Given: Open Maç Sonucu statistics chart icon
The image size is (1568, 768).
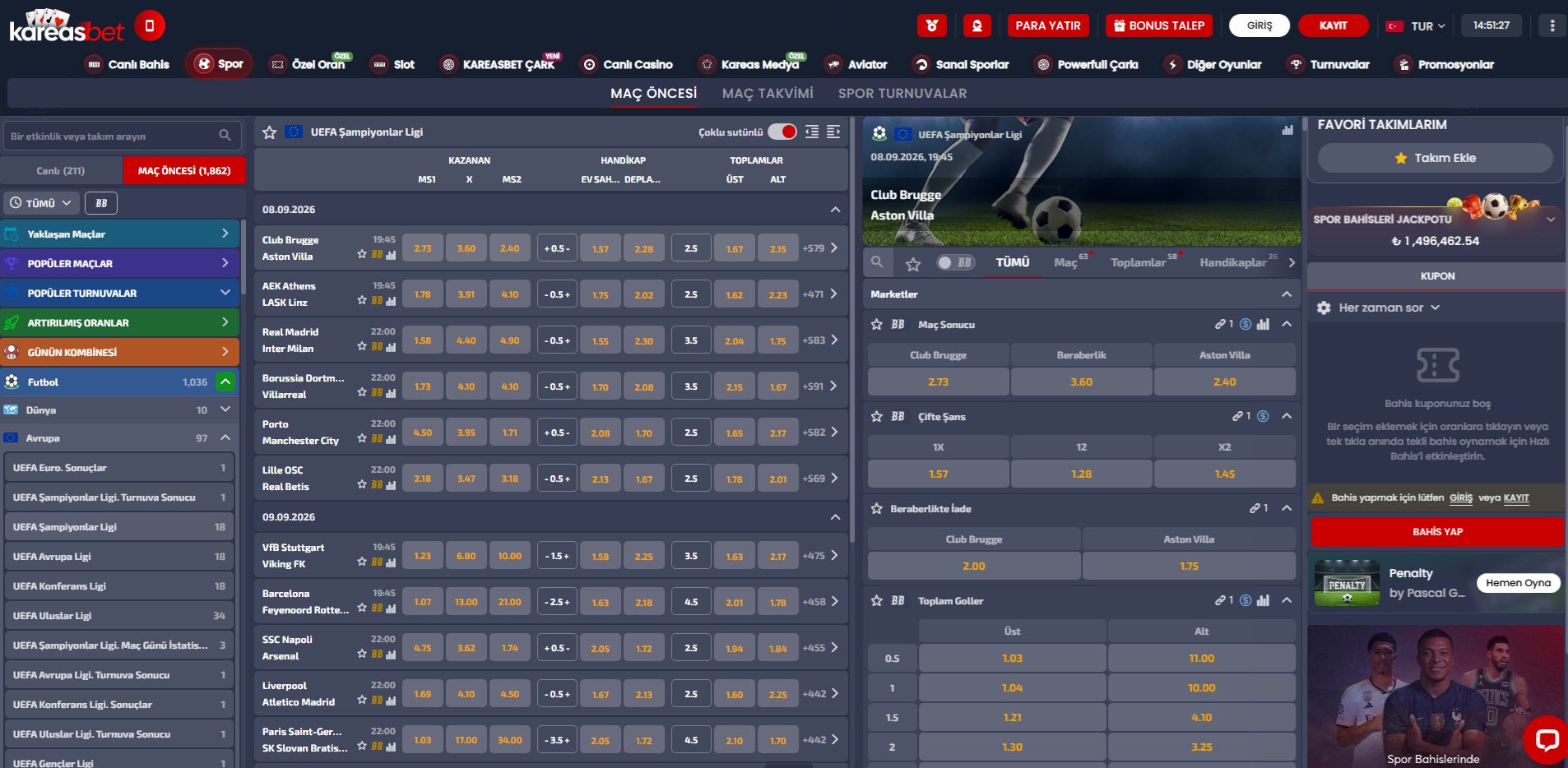Looking at the screenshot, I should click(x=1263, y=325).
